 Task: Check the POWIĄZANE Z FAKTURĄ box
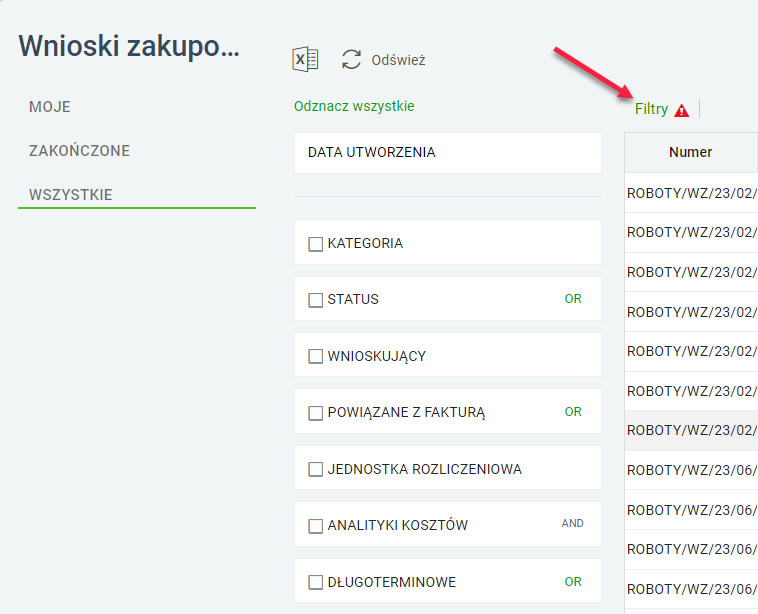tap(316, 413)
